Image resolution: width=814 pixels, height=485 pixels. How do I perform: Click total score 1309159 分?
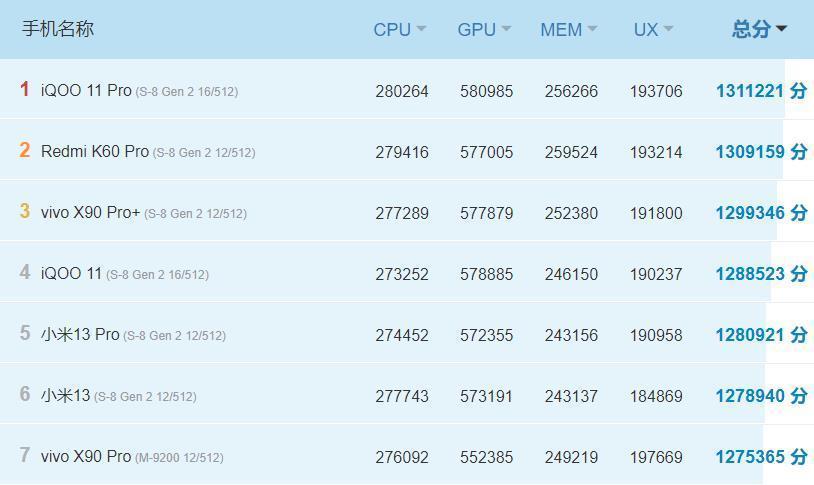click(760, 152)
